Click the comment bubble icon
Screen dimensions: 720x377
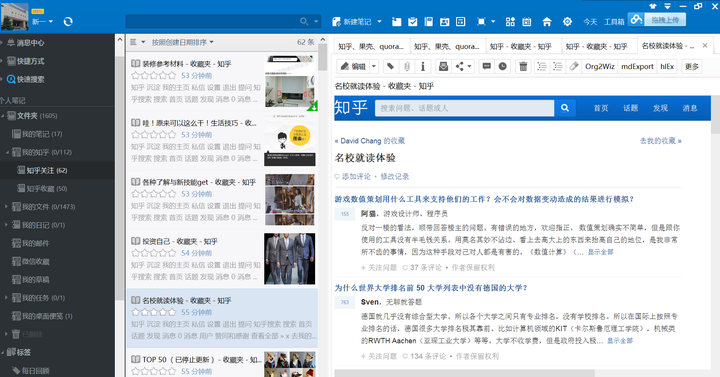click(487, 67)
